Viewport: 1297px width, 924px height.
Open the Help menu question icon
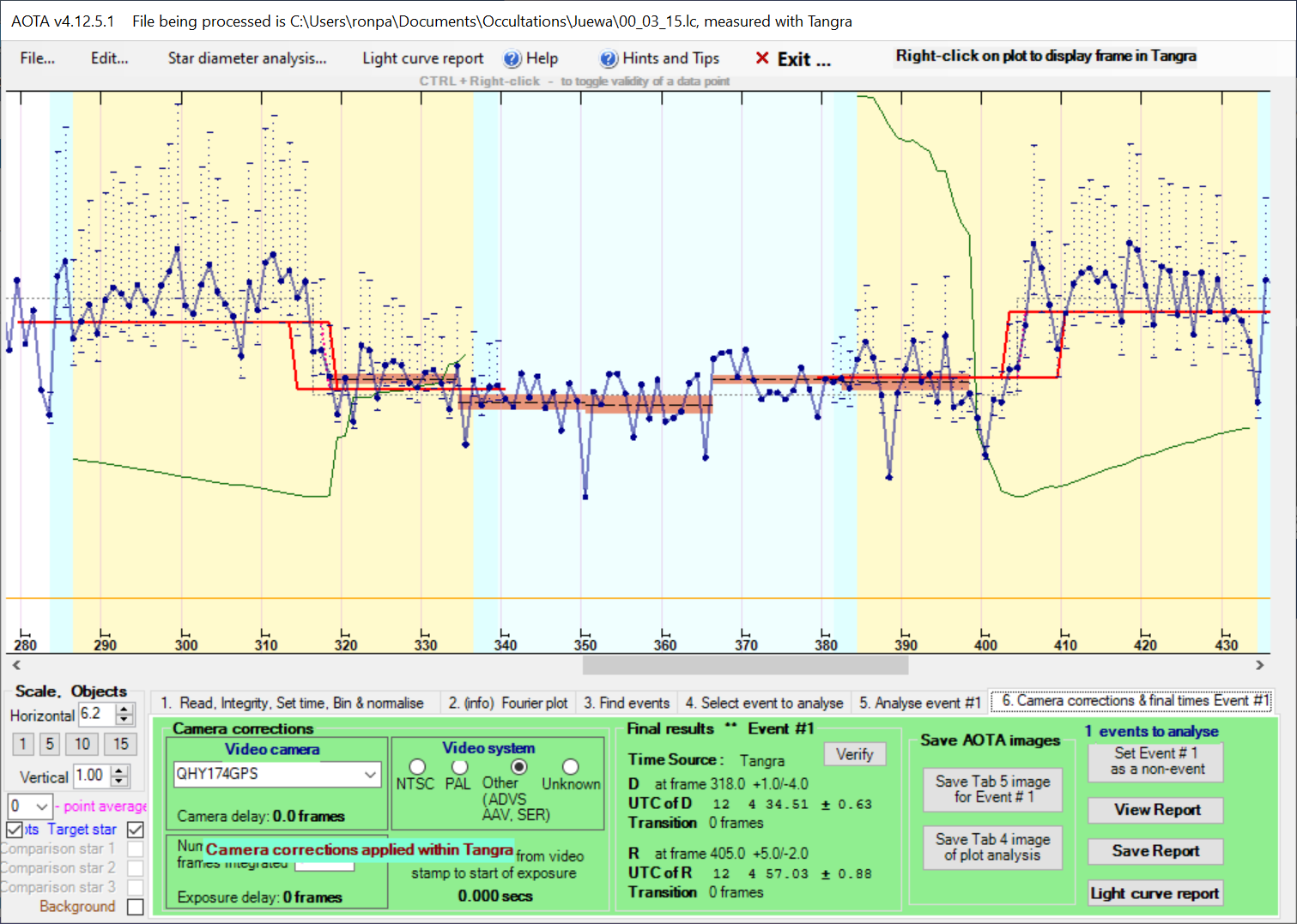pos(512,58)
